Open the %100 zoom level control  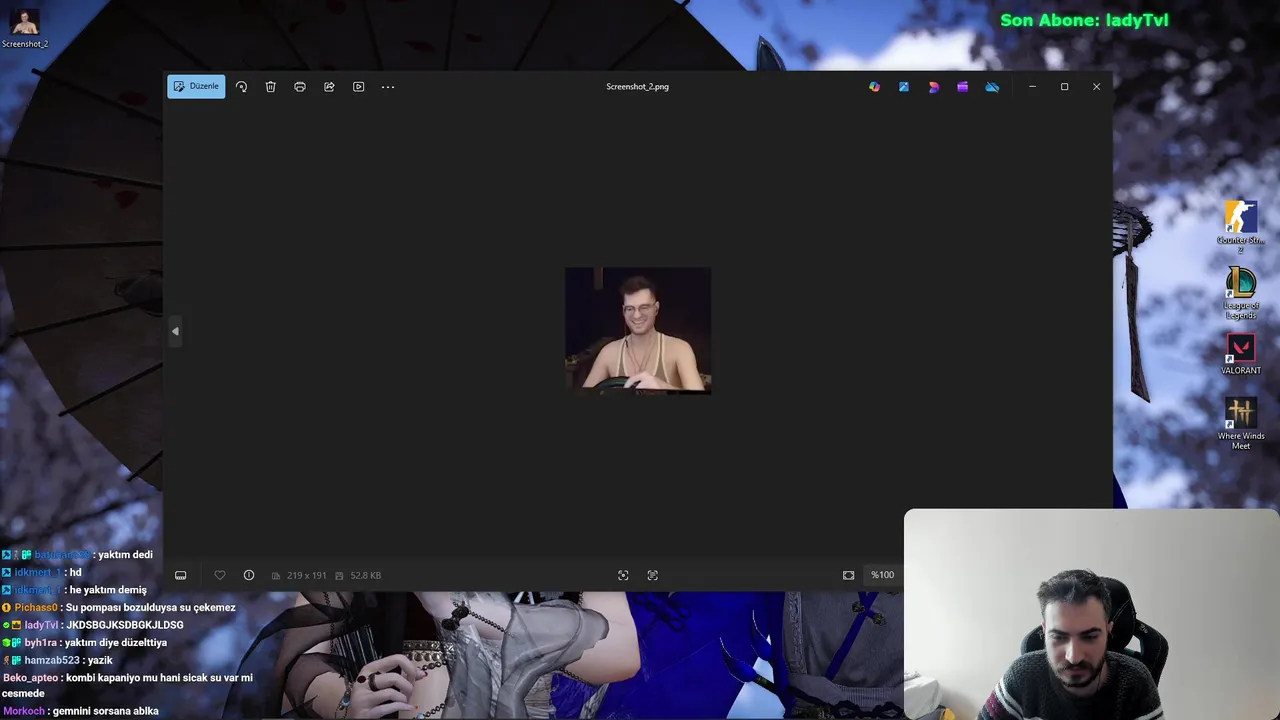[x=882, y=575]
